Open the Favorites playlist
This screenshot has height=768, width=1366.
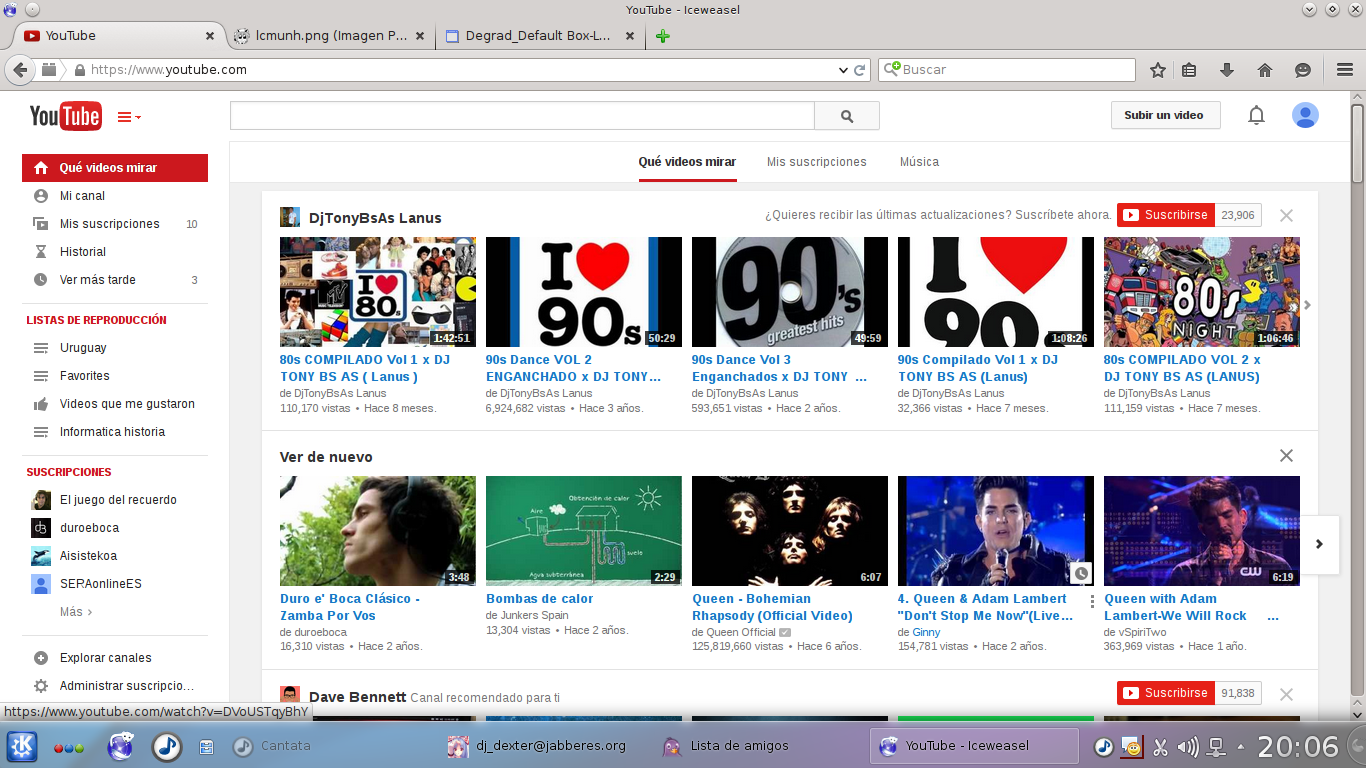coord(115,376)
